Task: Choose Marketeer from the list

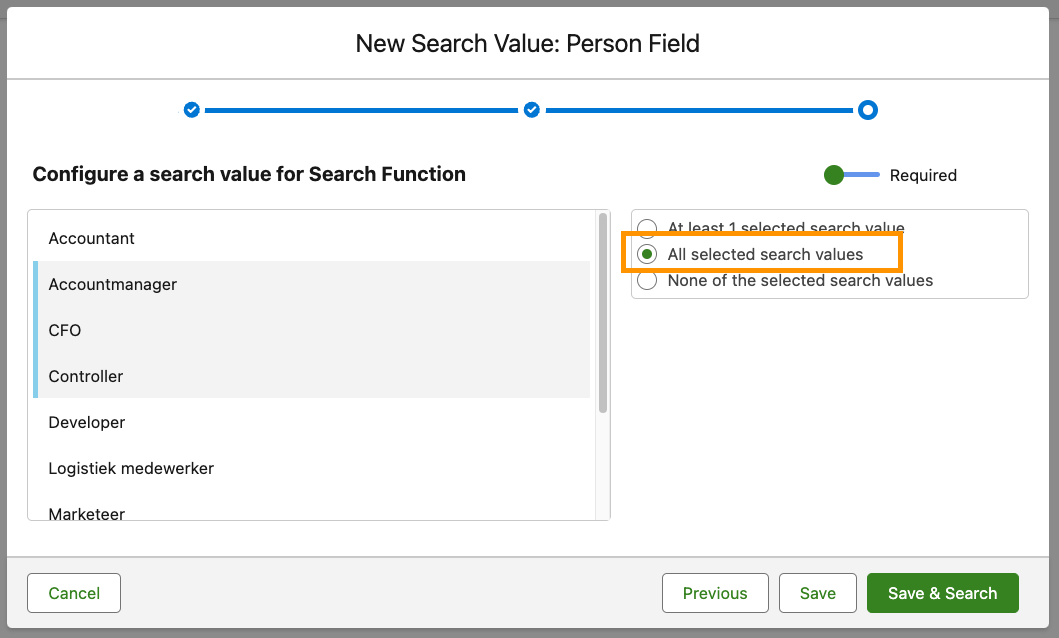Action: (87, 512)
